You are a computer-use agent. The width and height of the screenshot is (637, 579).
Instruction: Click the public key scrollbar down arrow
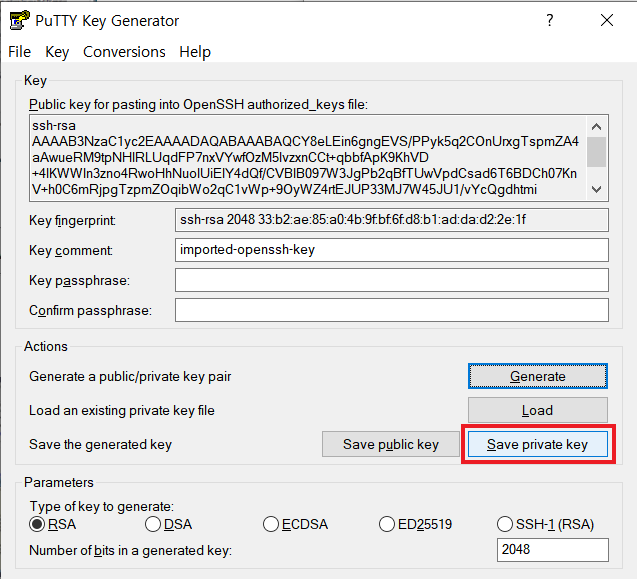(596, 189)
